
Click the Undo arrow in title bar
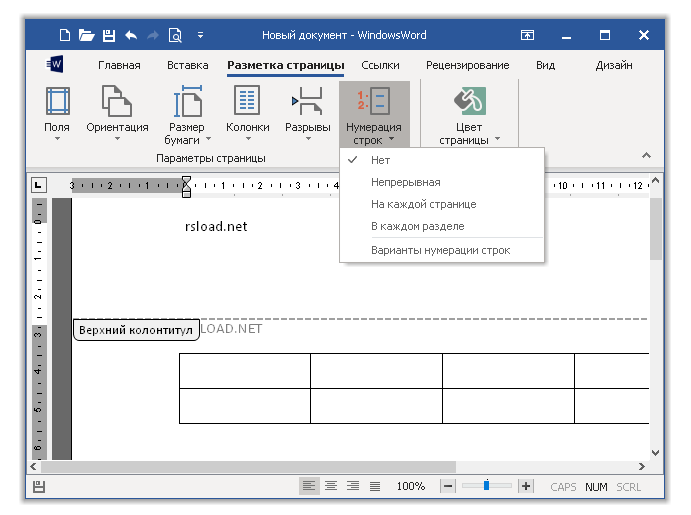coord(131,35)
